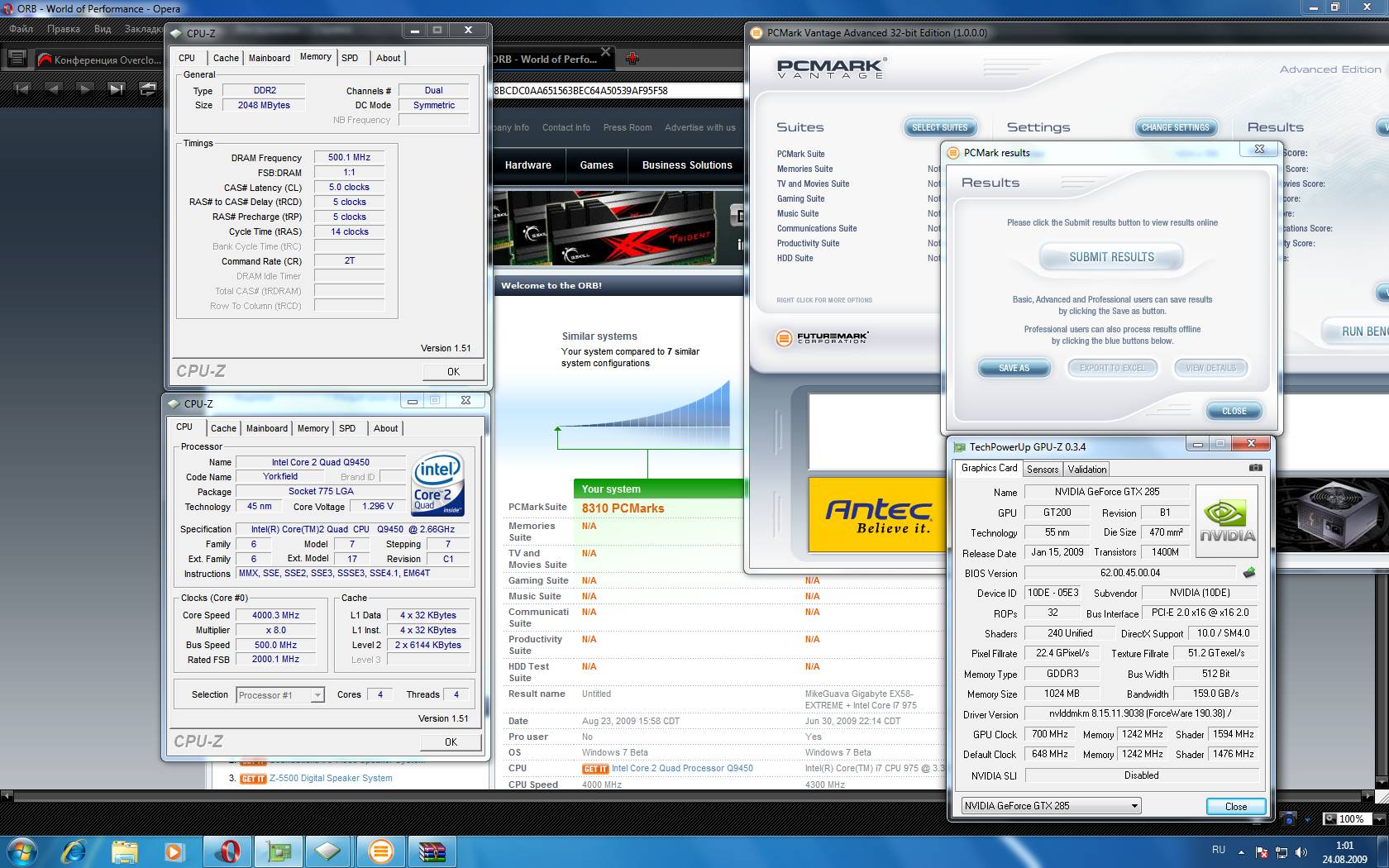Open the Z-5500 Digital Speaker System link
Image resolution: width=1389 pixels, height=868 pixels.
coord(331,778)
